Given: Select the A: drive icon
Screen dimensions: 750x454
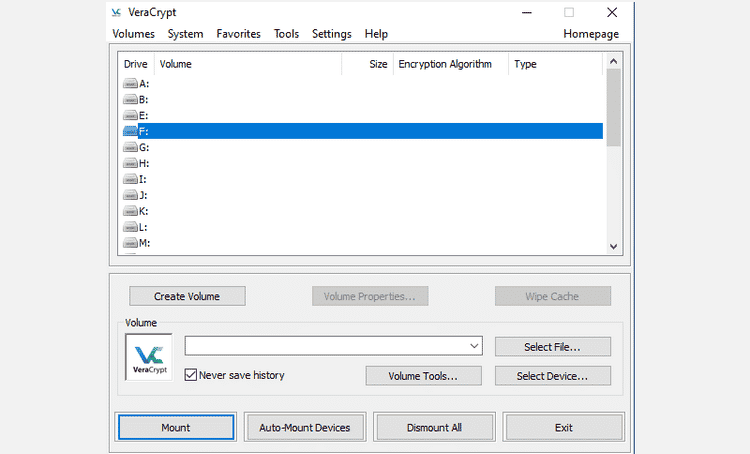Looking at the screenshot, I should 130,84.
